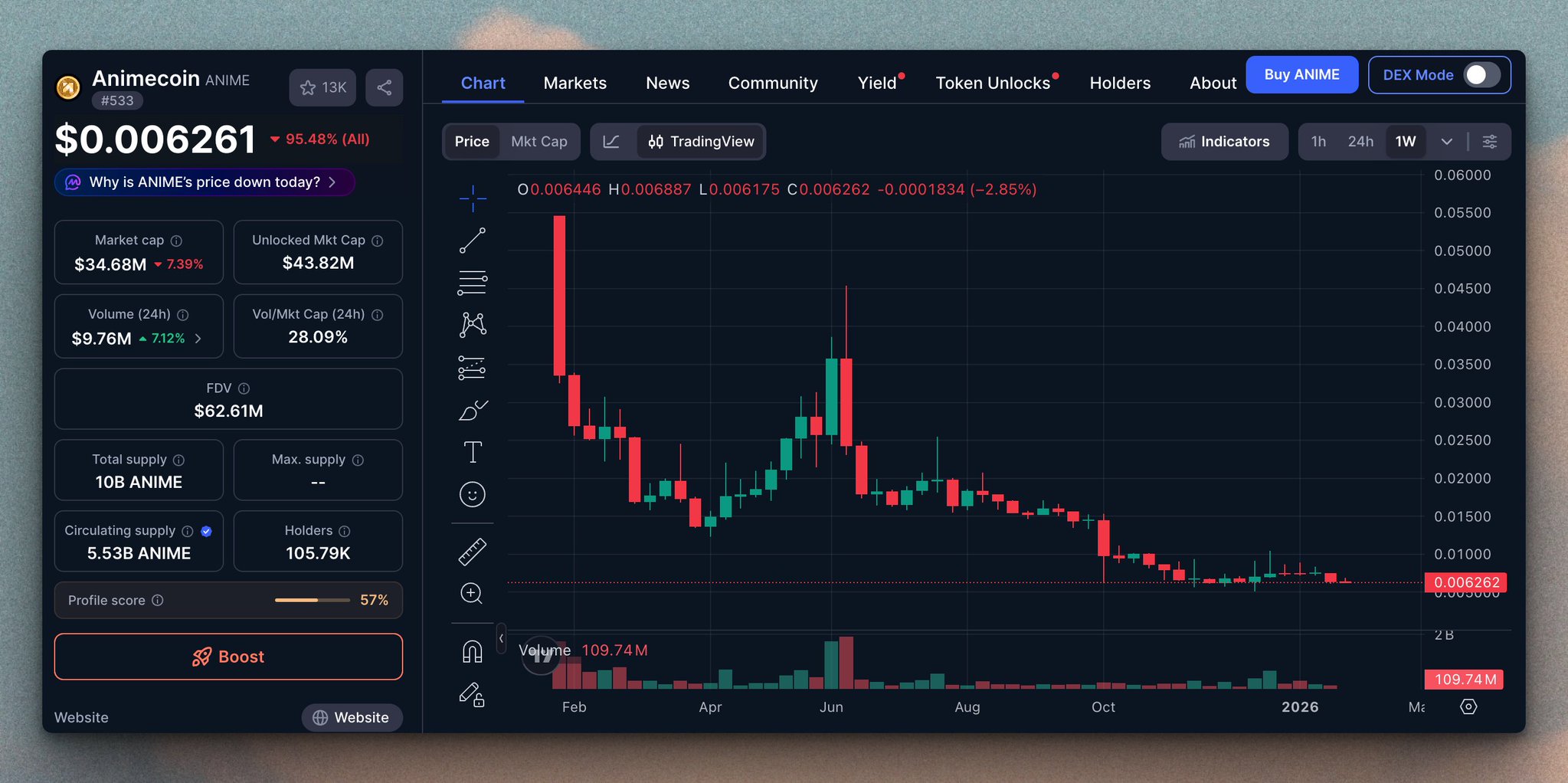This screenshot has height=783, width=1568.
Task: Open the Chart tab
Action: [x=483, y=83]
